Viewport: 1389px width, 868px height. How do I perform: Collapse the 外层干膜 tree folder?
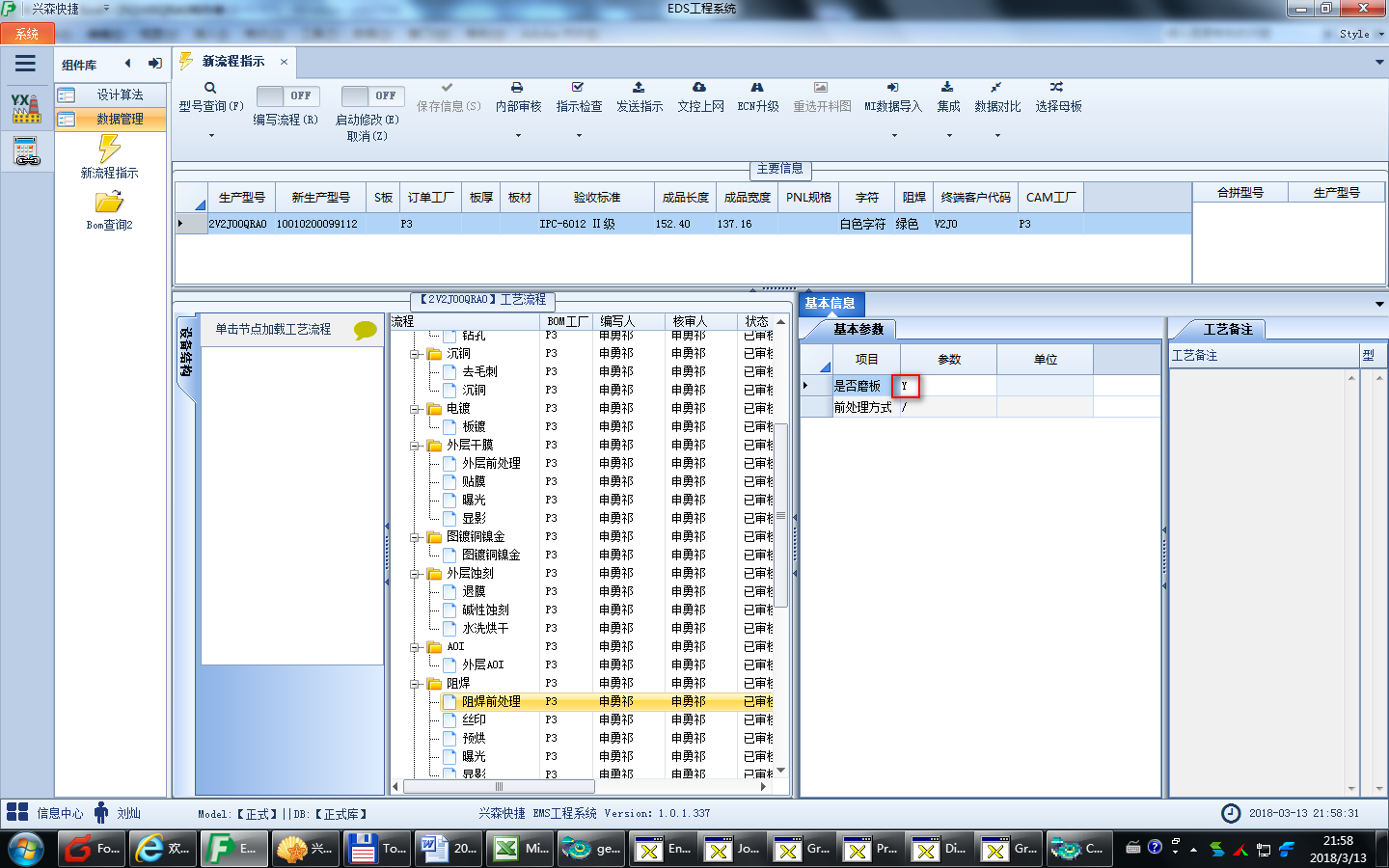pos(415,446)
